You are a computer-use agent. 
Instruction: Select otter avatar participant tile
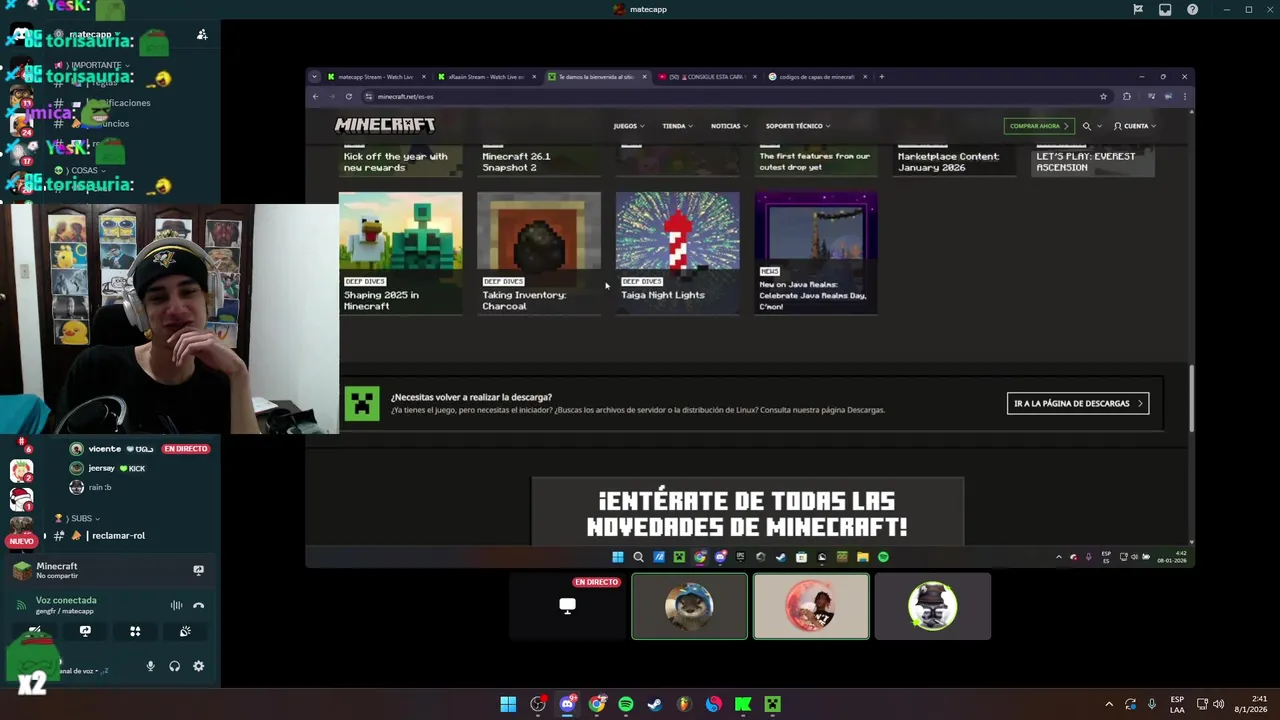pyautogui.click(x=689, y=606)
